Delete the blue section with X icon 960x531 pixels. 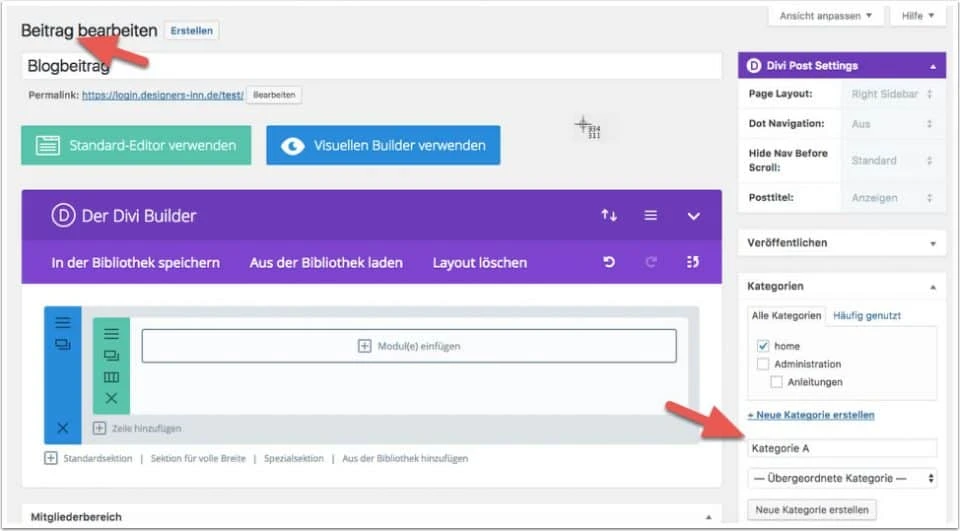click(x=62, y=428)
